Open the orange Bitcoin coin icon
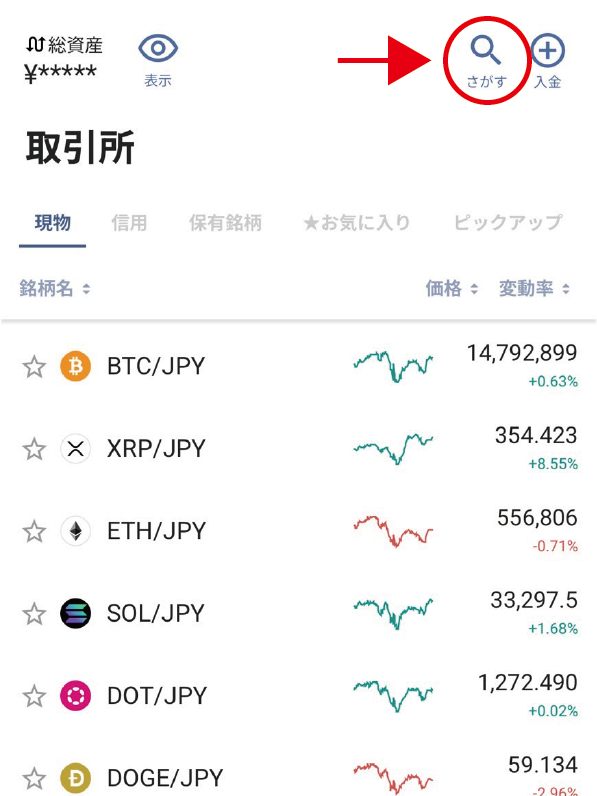Image resolution: width=597 pixels, height=796 pixels. (76, 366)
